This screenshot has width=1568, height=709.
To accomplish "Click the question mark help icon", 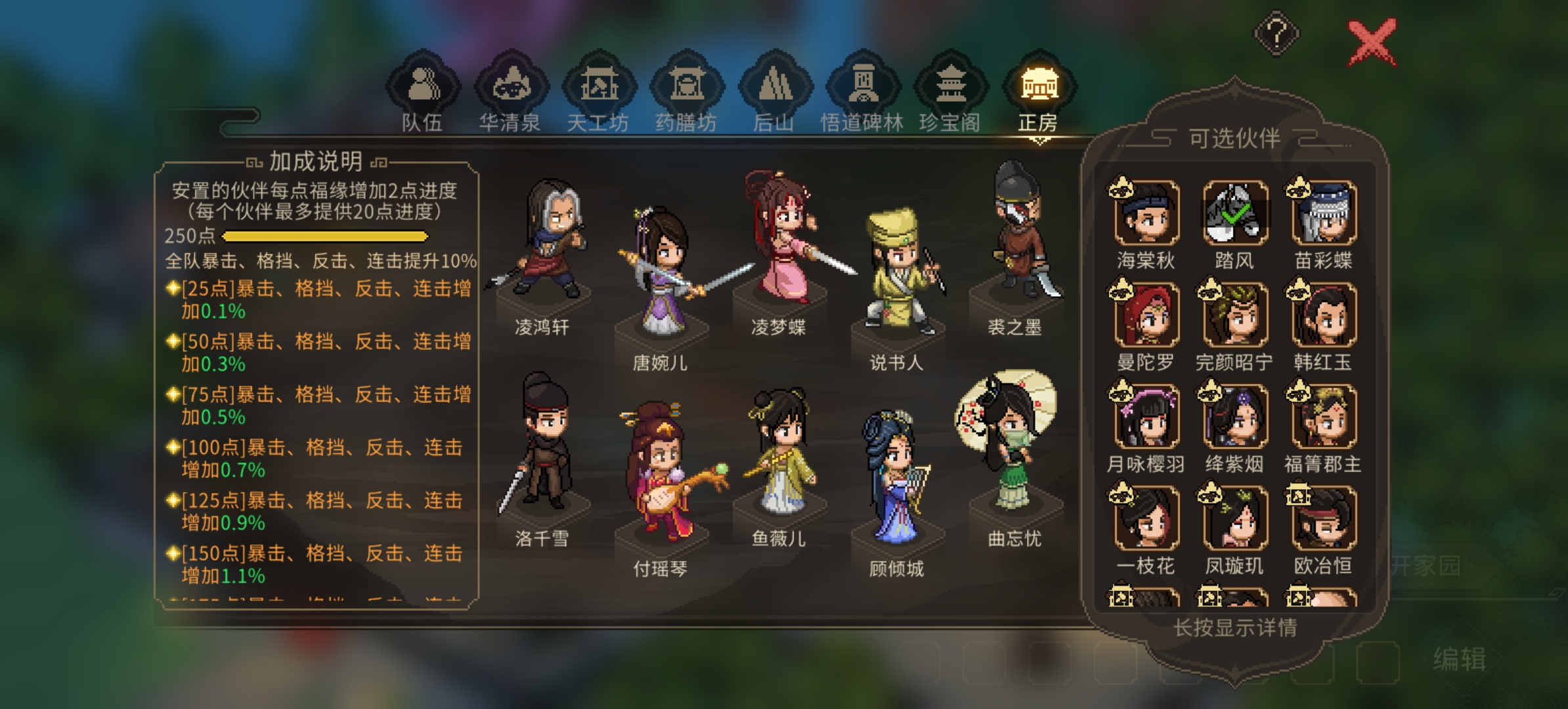I will point(1276,33).
